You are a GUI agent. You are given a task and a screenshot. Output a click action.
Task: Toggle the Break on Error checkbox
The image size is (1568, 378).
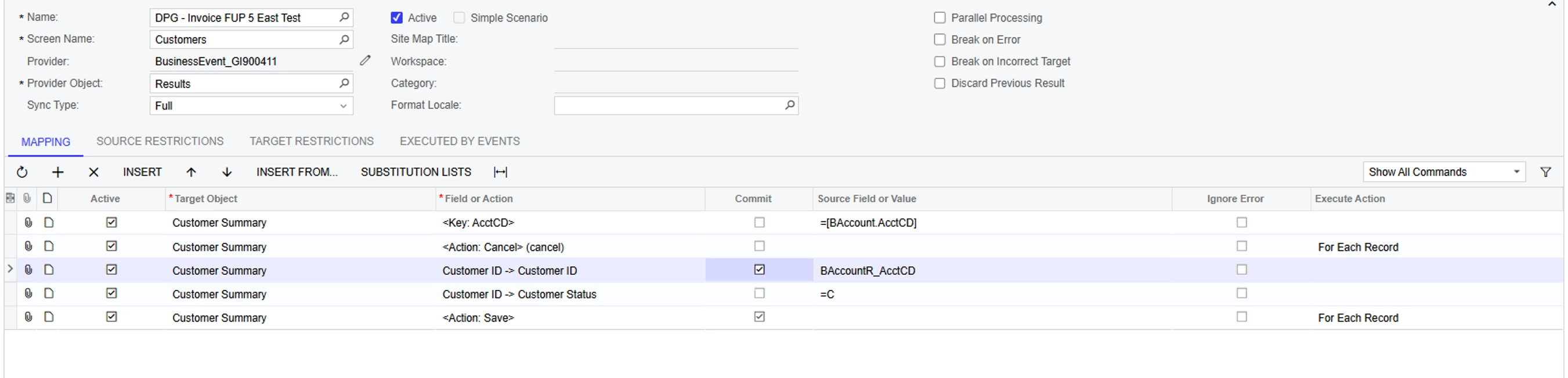pos(940,39)
